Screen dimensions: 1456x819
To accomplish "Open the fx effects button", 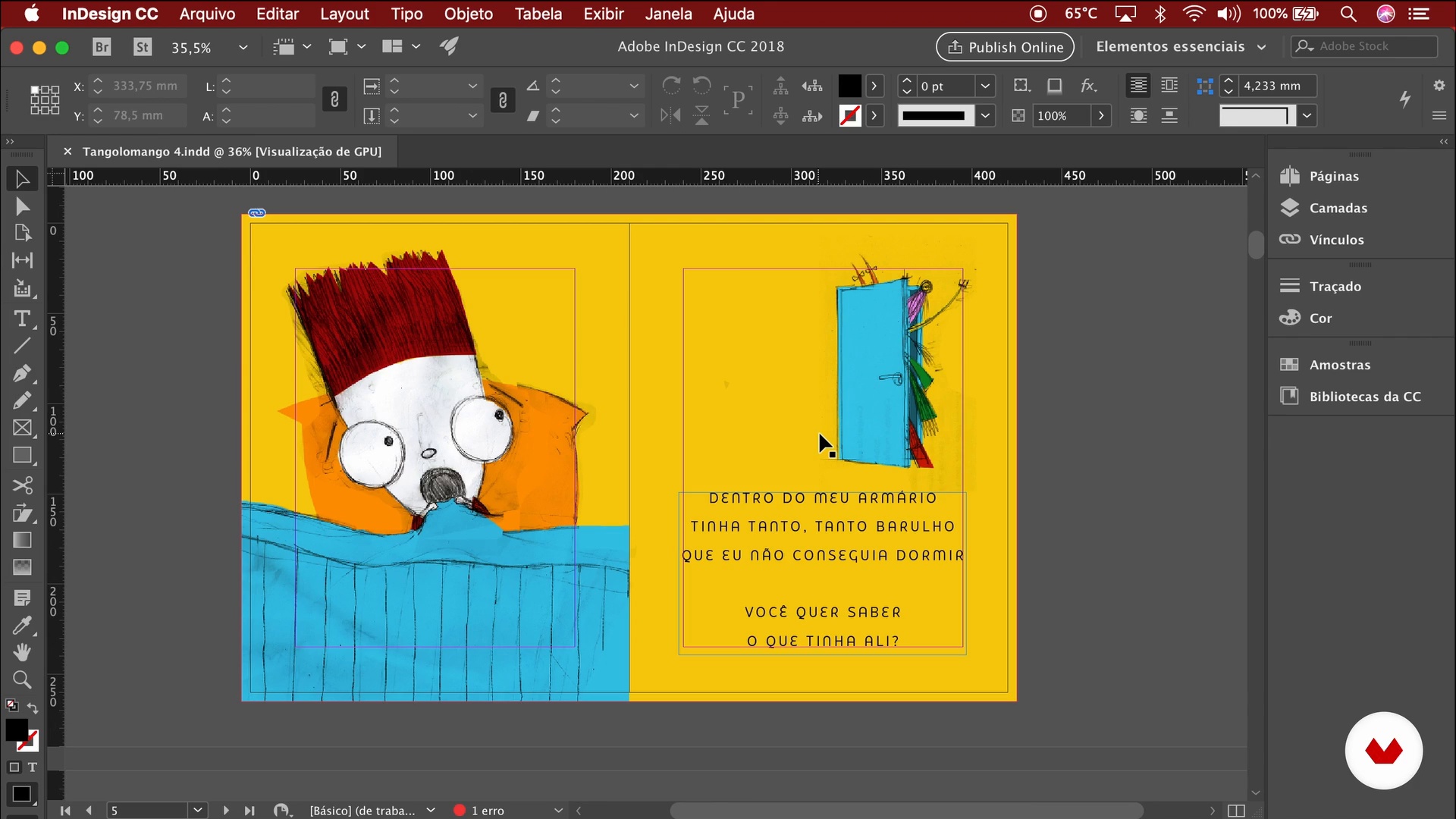I will coord(1089,86).
